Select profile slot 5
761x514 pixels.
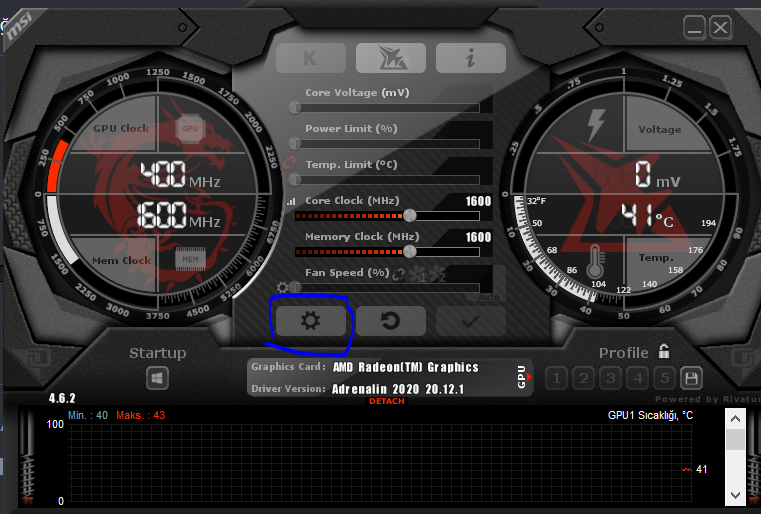[664, 378]
